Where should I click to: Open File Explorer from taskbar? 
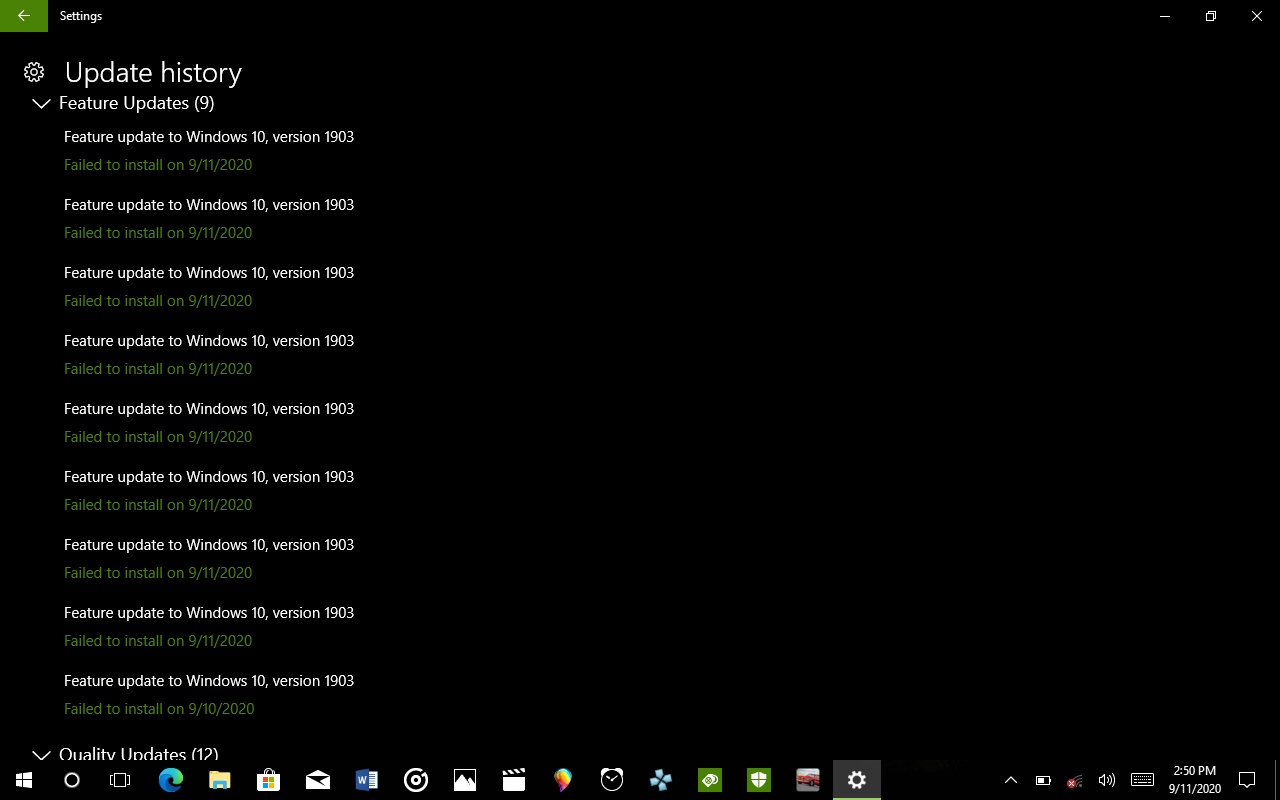(x=220, y=780)
